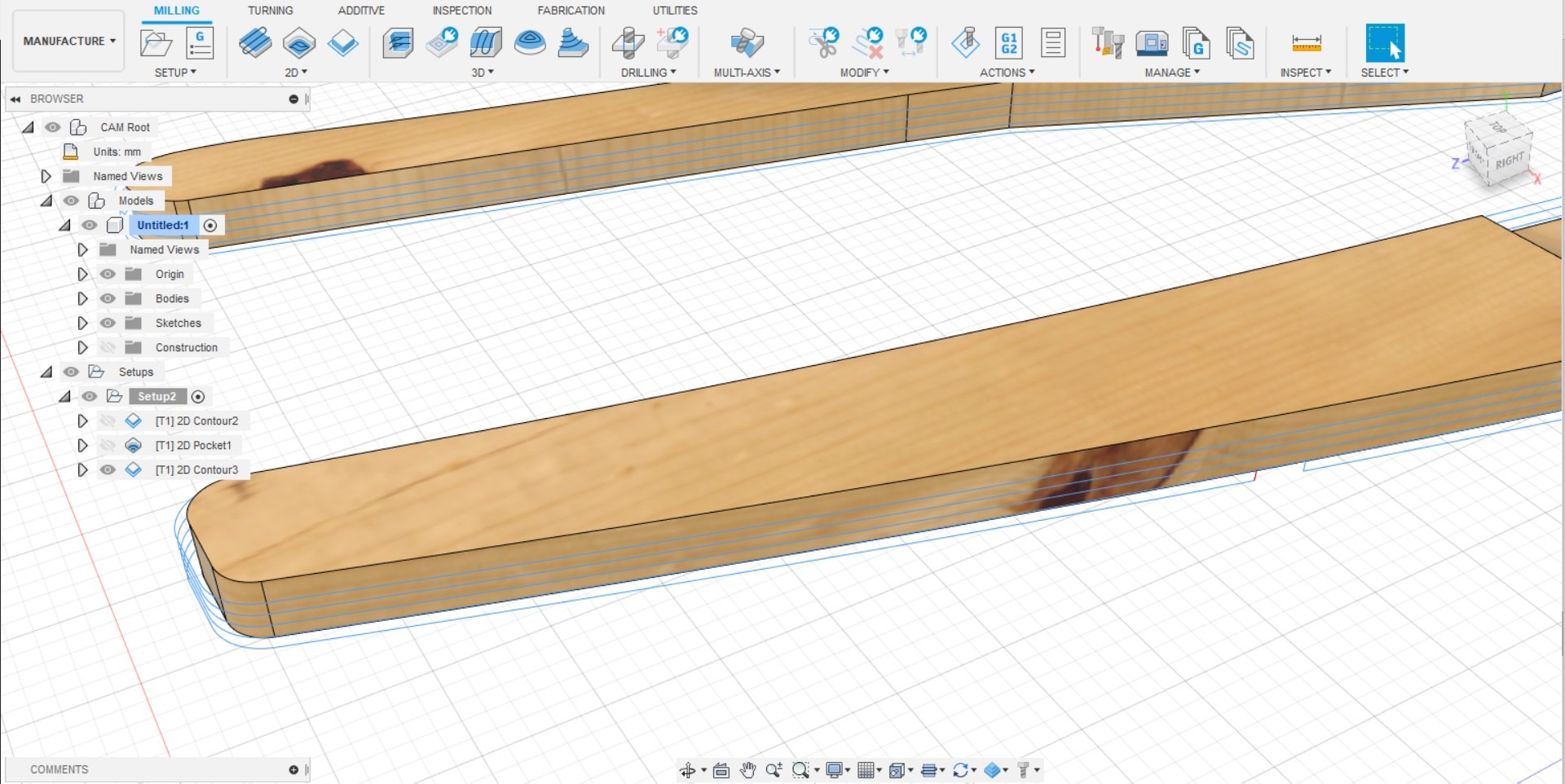Select the [T1] 2D Pocket1 operation
The image size is (1565, 784).
point(193,445)
